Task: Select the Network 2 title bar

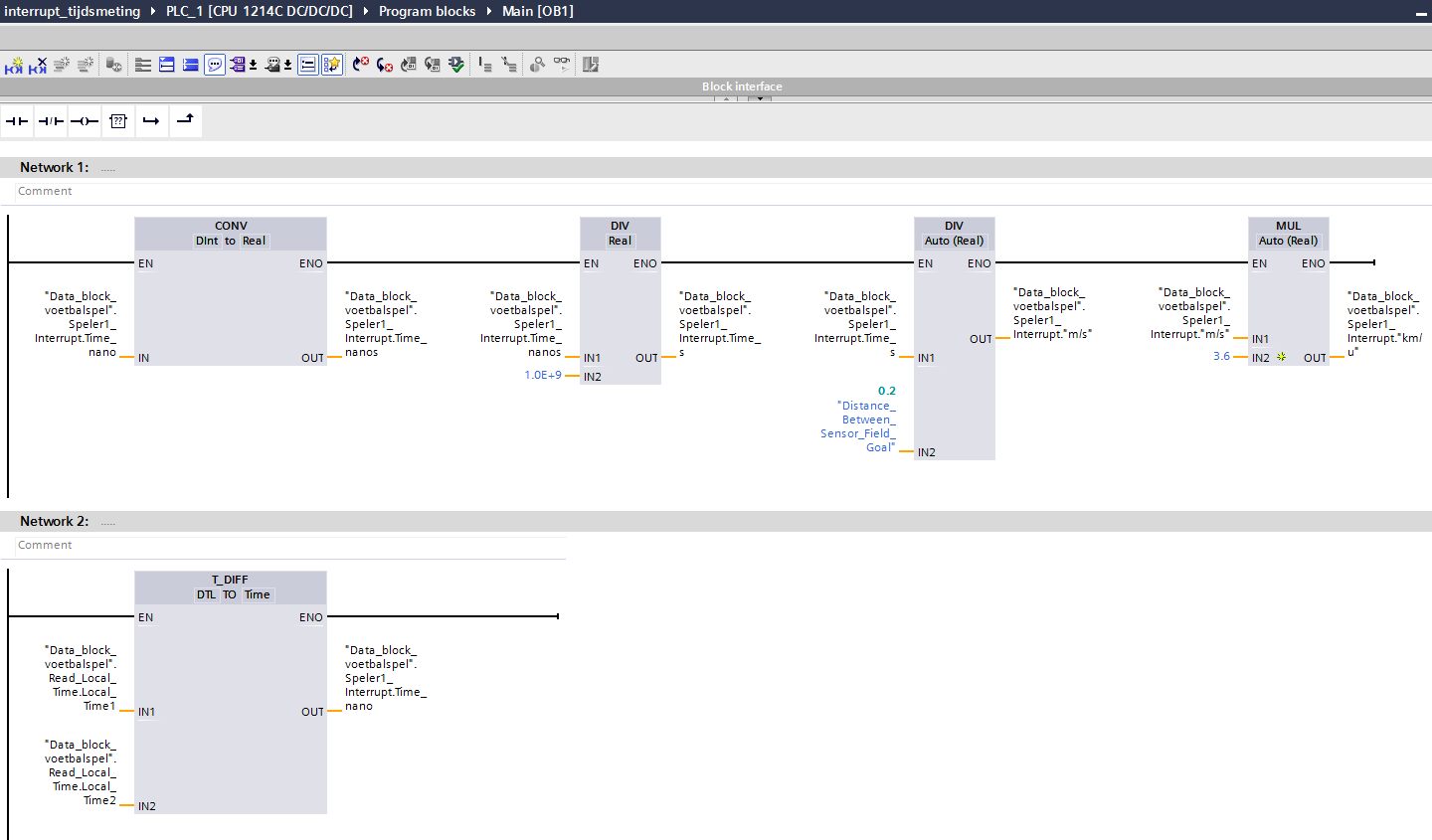Action: tap(716, 521)
